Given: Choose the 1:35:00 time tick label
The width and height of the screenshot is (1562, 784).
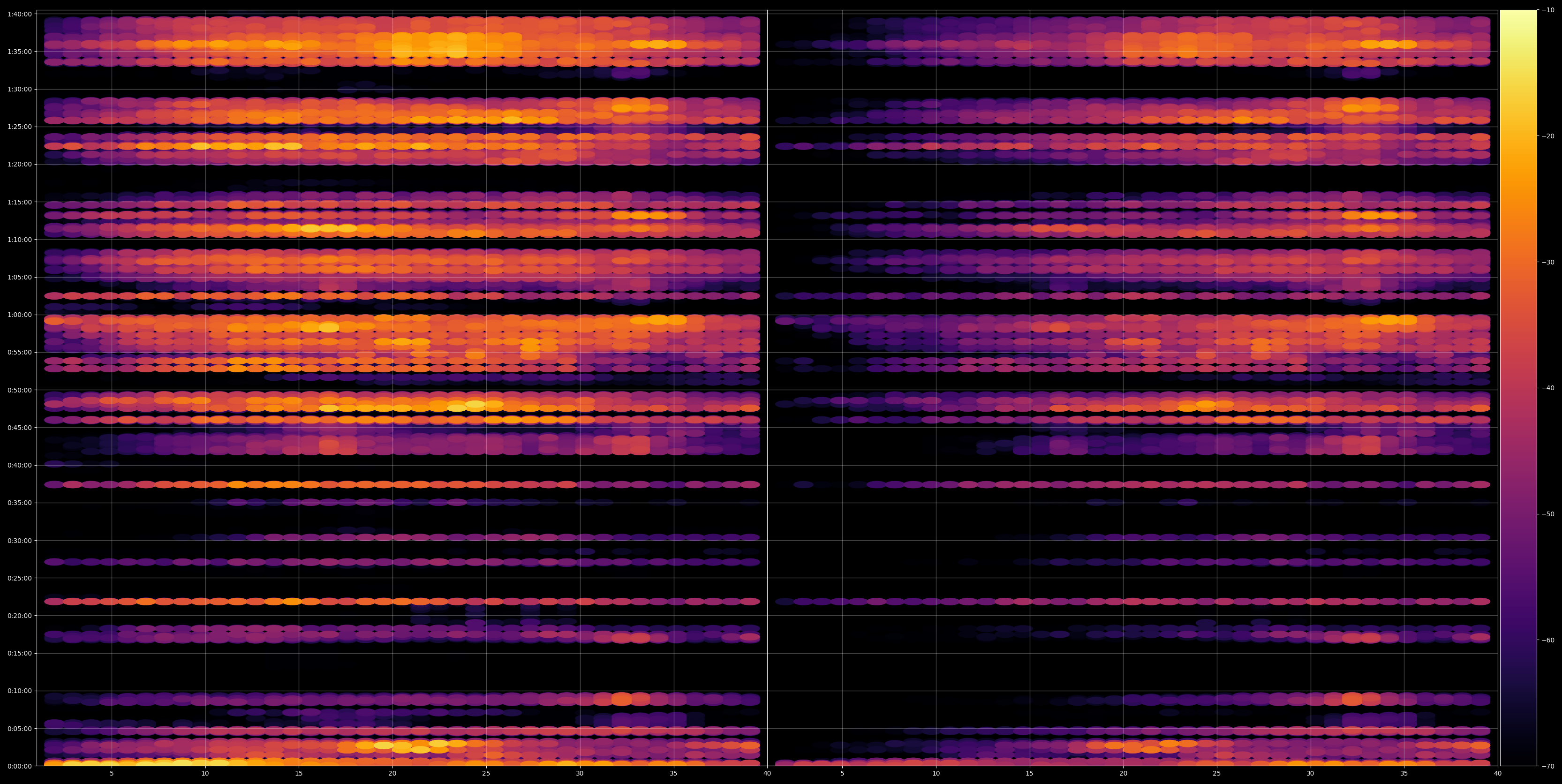Looking at the screenshot, I should click(19, 52).
